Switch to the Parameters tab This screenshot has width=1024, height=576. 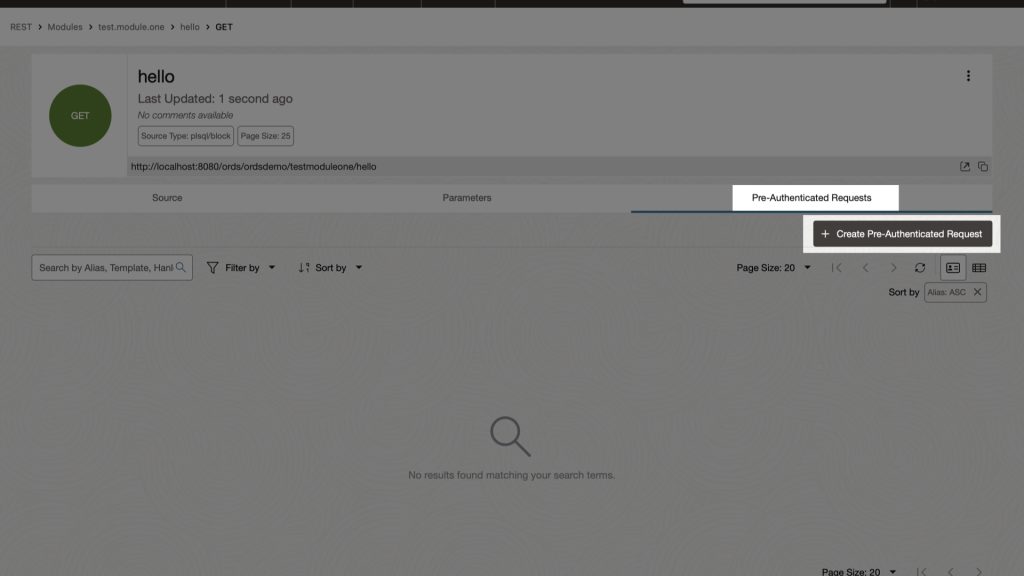pos(466,198)
